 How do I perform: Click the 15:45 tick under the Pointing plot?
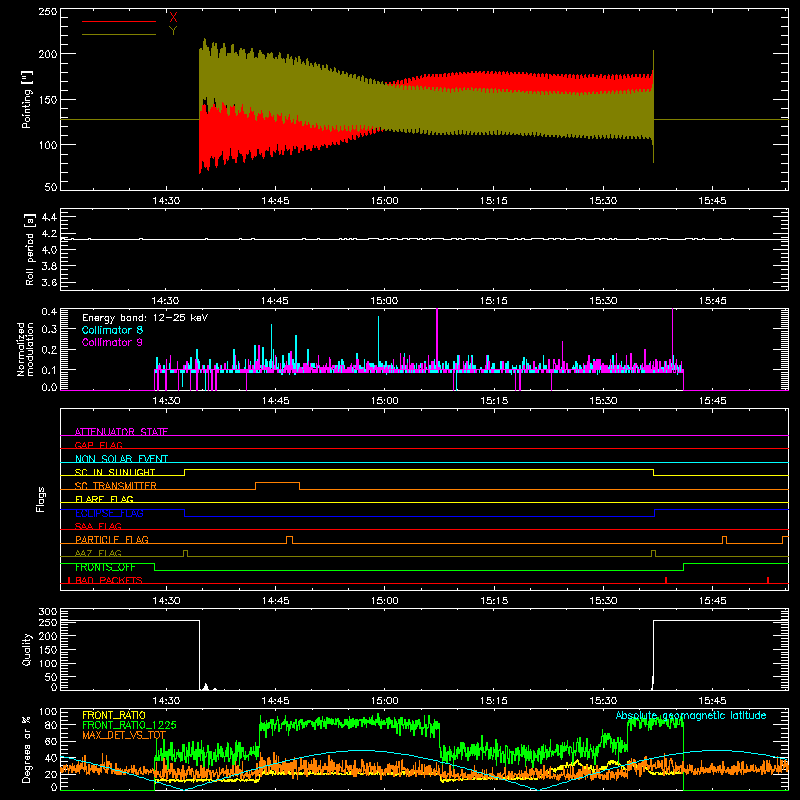point(712,201)
